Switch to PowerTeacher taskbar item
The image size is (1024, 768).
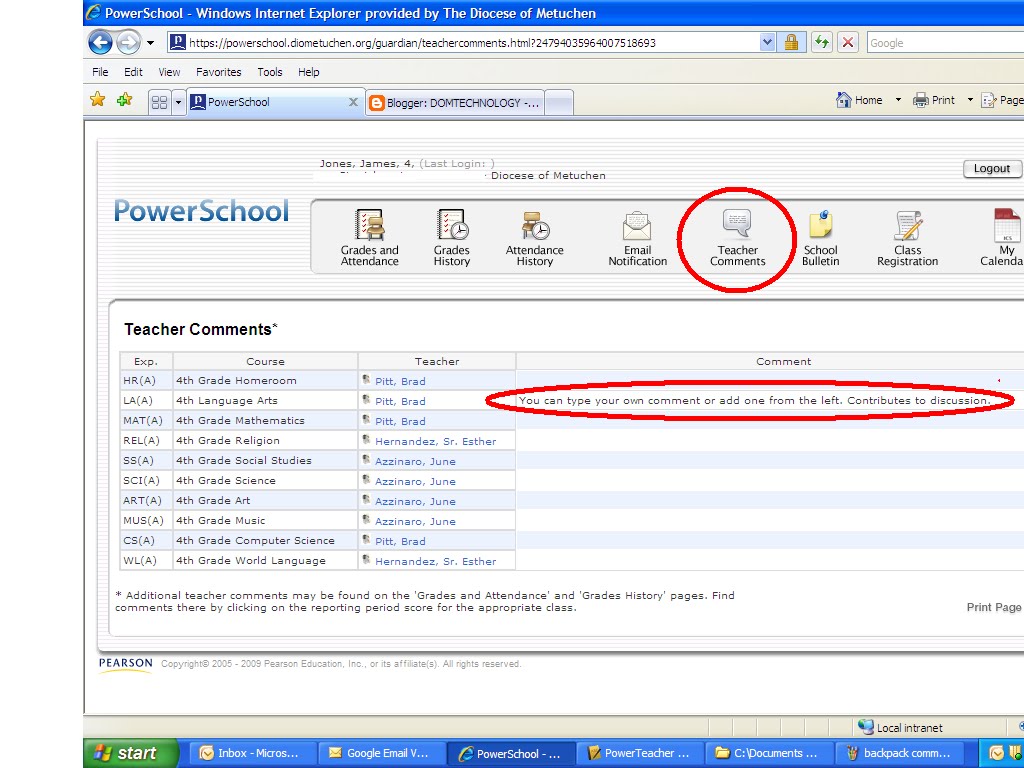click(x=639, y=753)
